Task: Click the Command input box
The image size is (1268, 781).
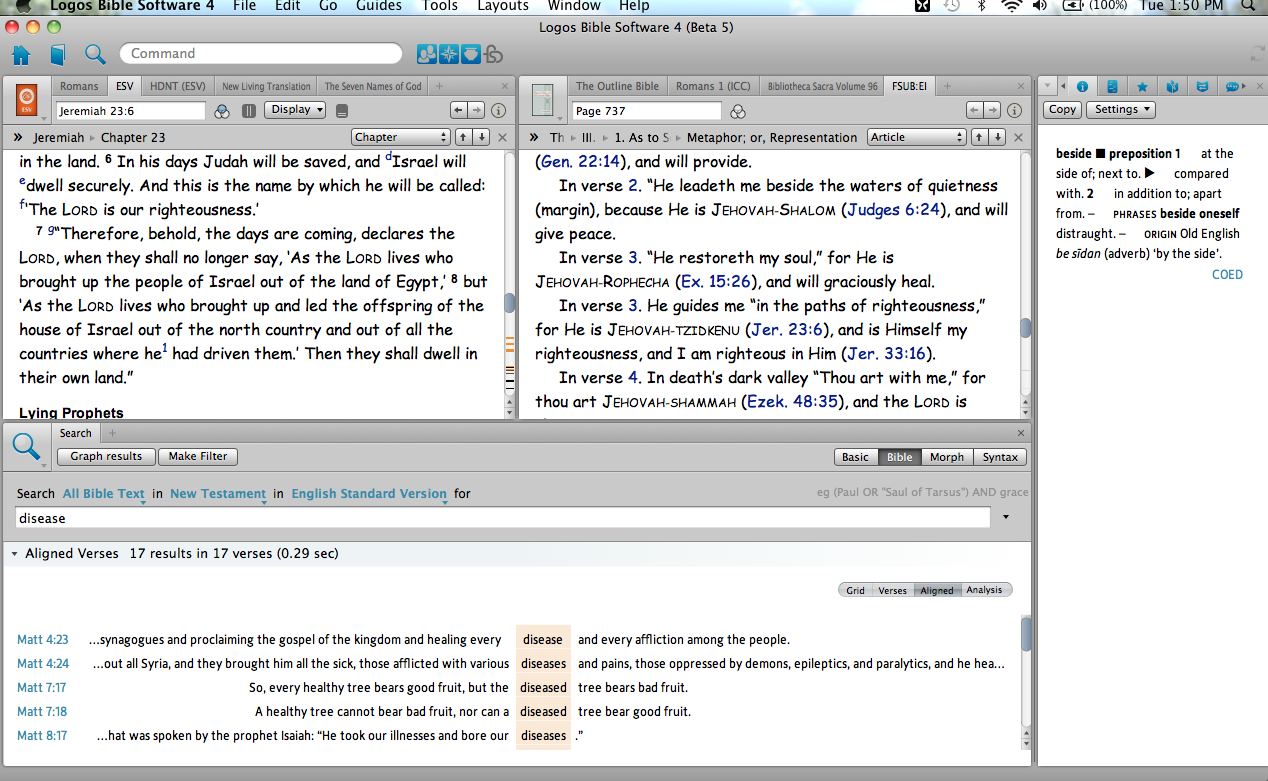Action: point(260,54)
